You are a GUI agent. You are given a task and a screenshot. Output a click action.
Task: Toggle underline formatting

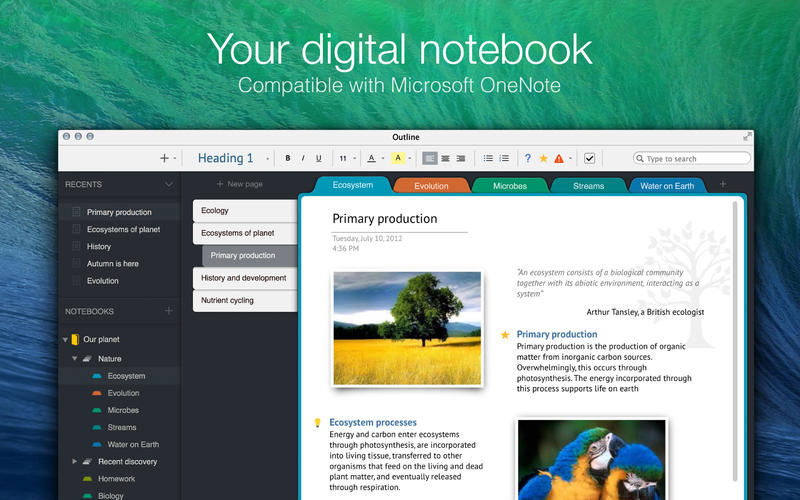[x=318, y=158]
